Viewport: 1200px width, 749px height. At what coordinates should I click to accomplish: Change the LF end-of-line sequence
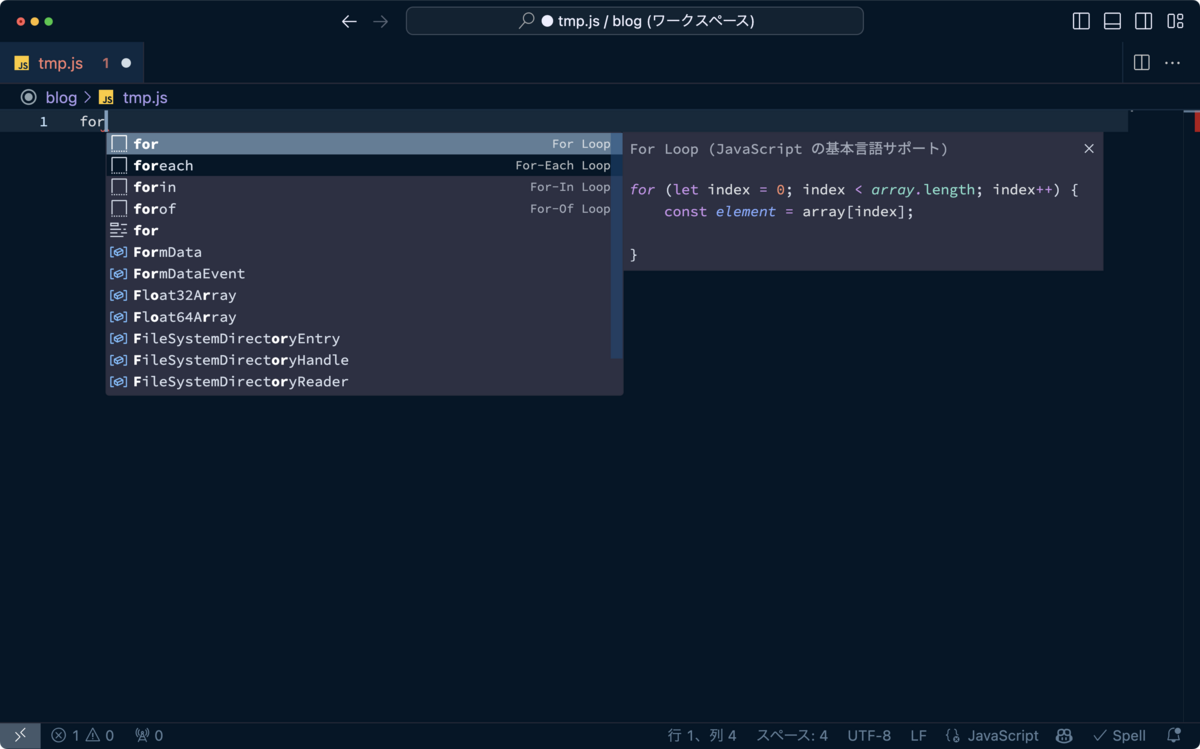pyautogui.click(x=918, y=735)
